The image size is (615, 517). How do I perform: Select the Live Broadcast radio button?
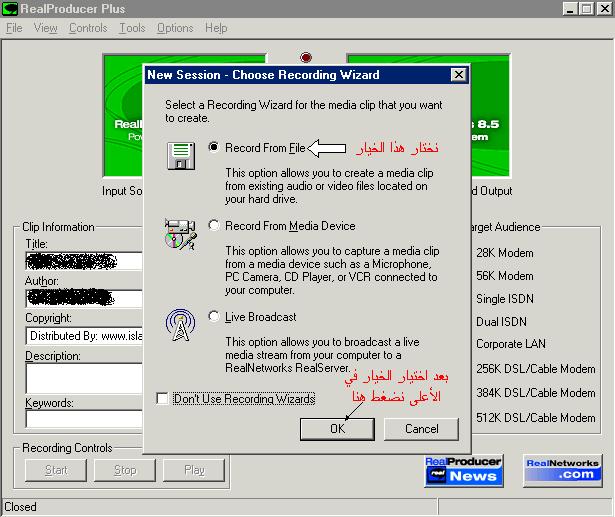[214, 317]
